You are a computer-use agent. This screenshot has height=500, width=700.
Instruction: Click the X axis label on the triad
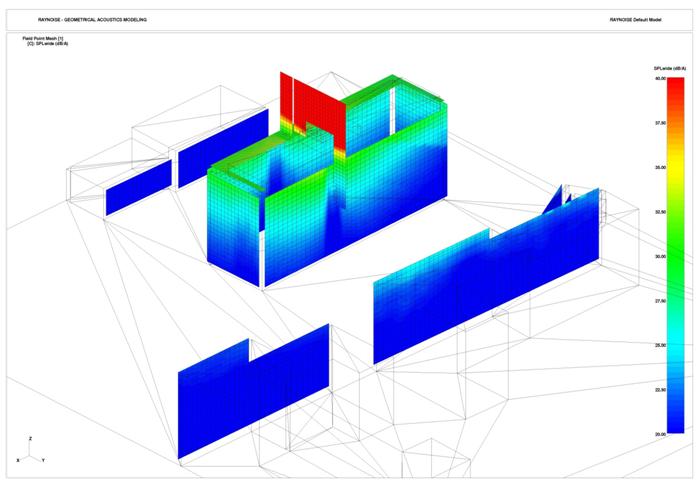pos(18,459)
